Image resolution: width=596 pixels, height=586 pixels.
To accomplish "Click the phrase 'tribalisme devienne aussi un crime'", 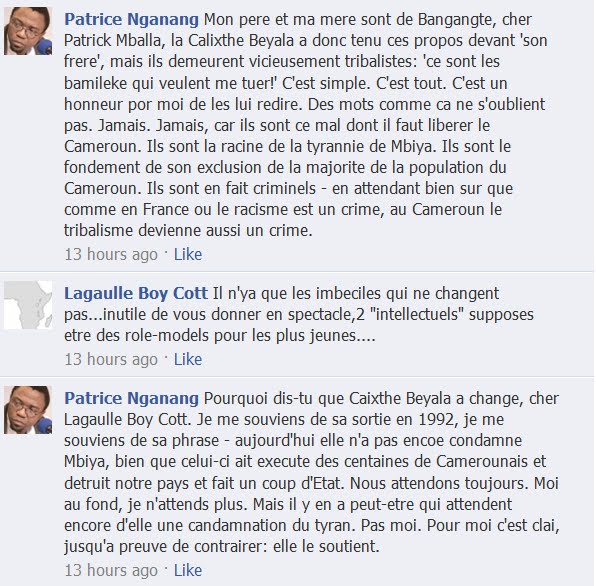I will tap(188, 230).
